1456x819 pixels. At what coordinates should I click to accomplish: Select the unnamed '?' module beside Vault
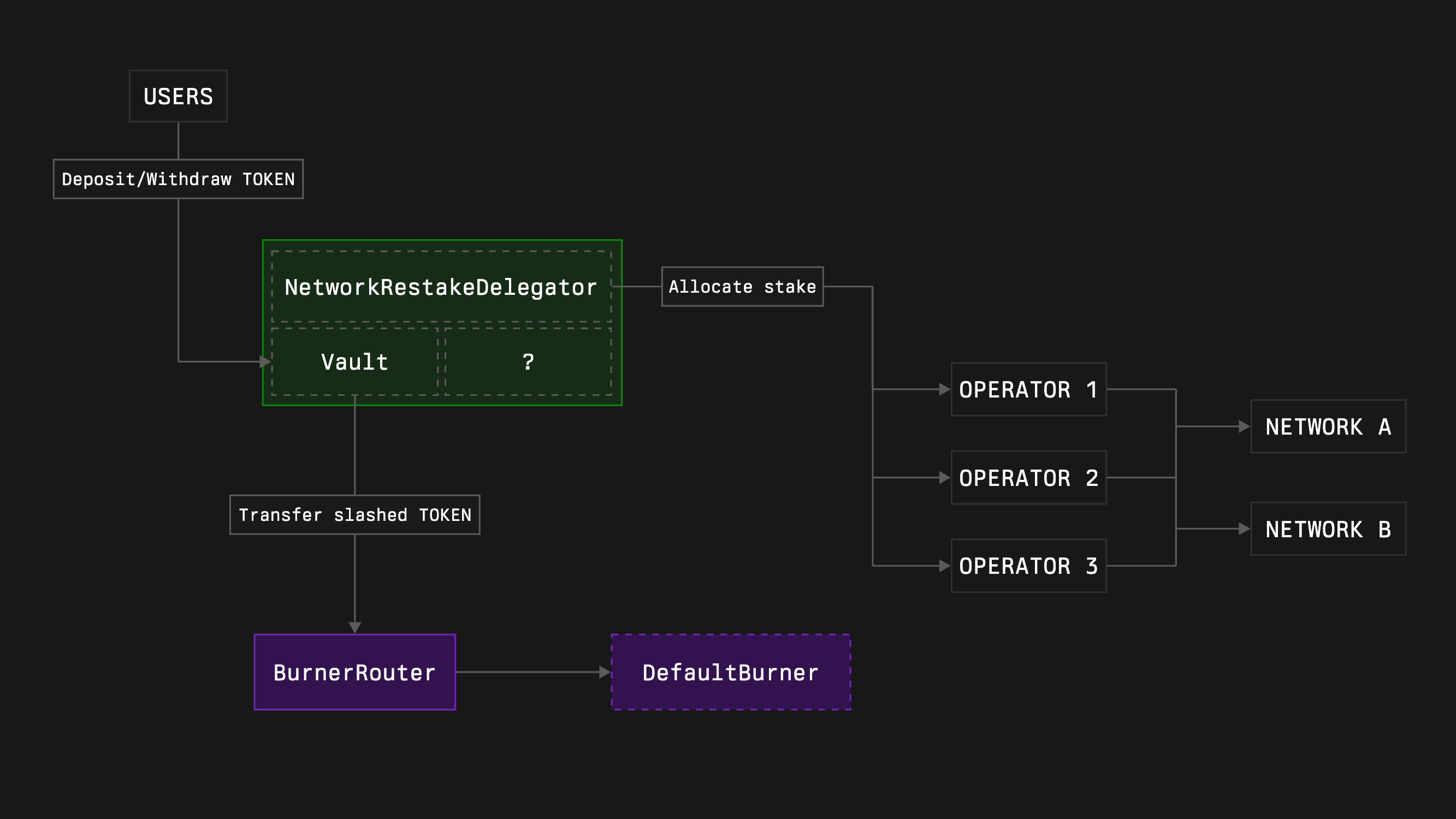(529, 362)
